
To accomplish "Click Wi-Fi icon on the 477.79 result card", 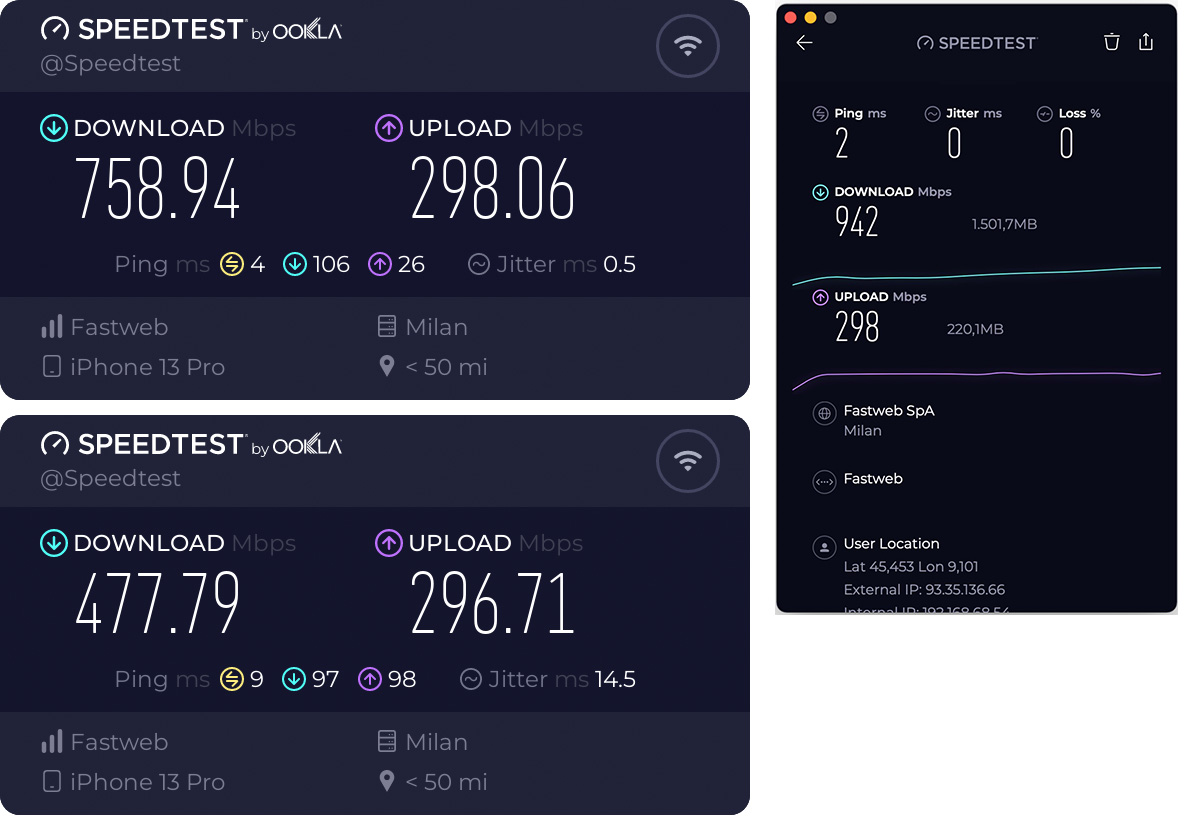I will 687,461.
